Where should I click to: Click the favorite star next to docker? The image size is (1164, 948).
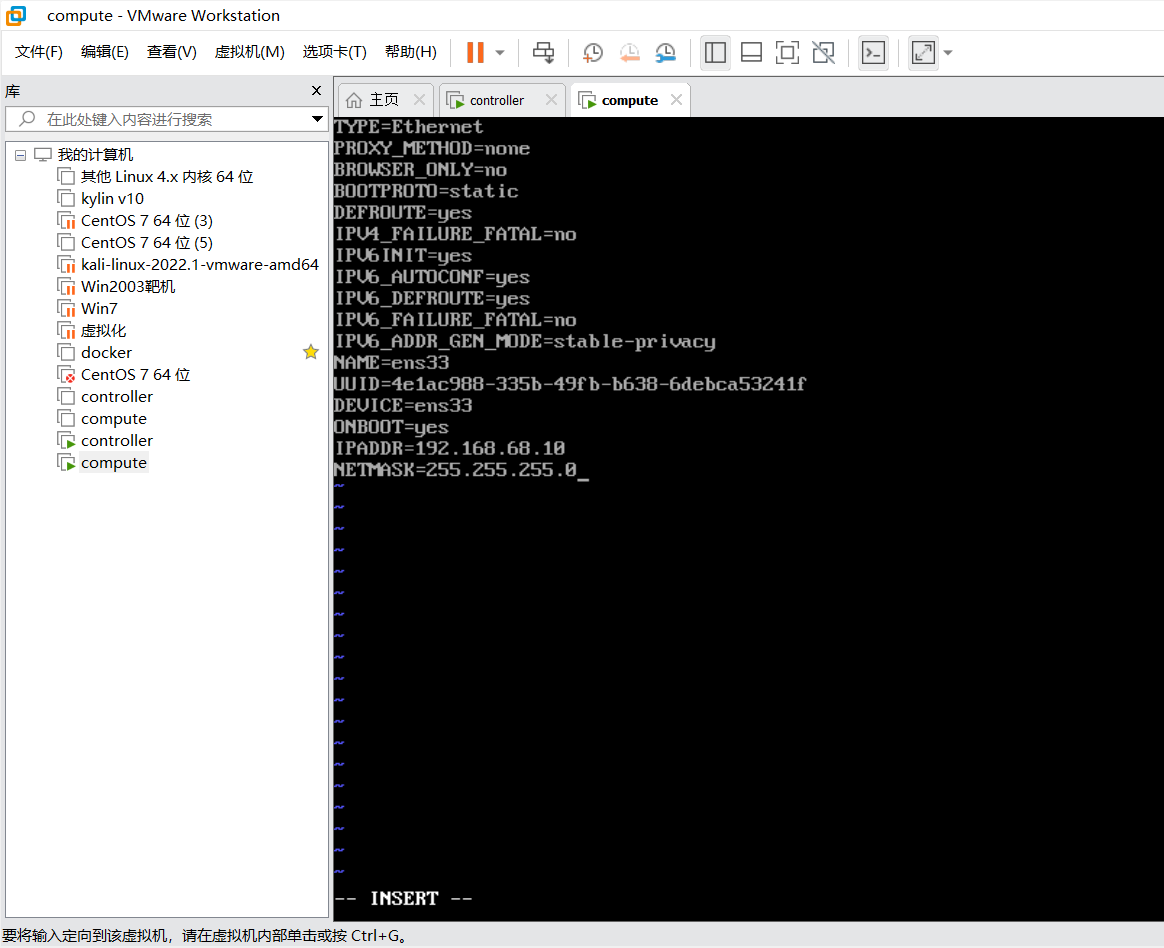[x=311, y=352]
